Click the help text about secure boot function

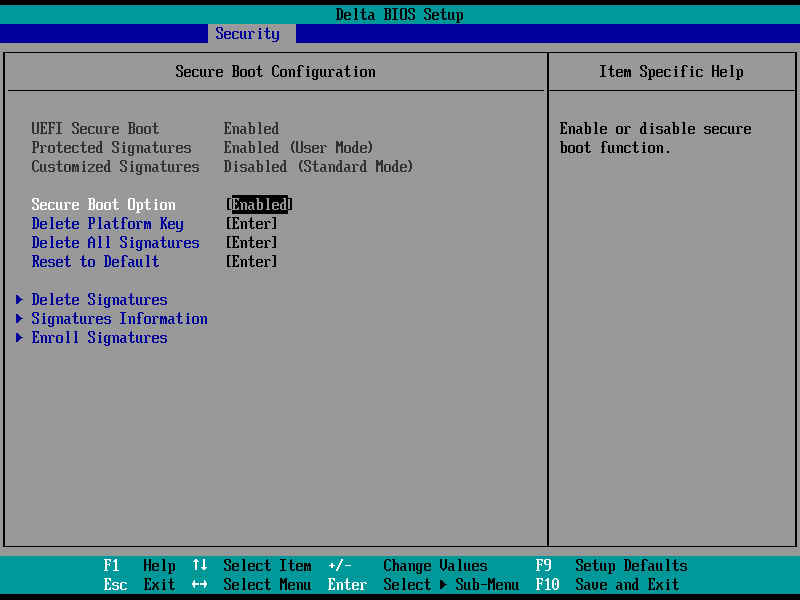(656, 138)
